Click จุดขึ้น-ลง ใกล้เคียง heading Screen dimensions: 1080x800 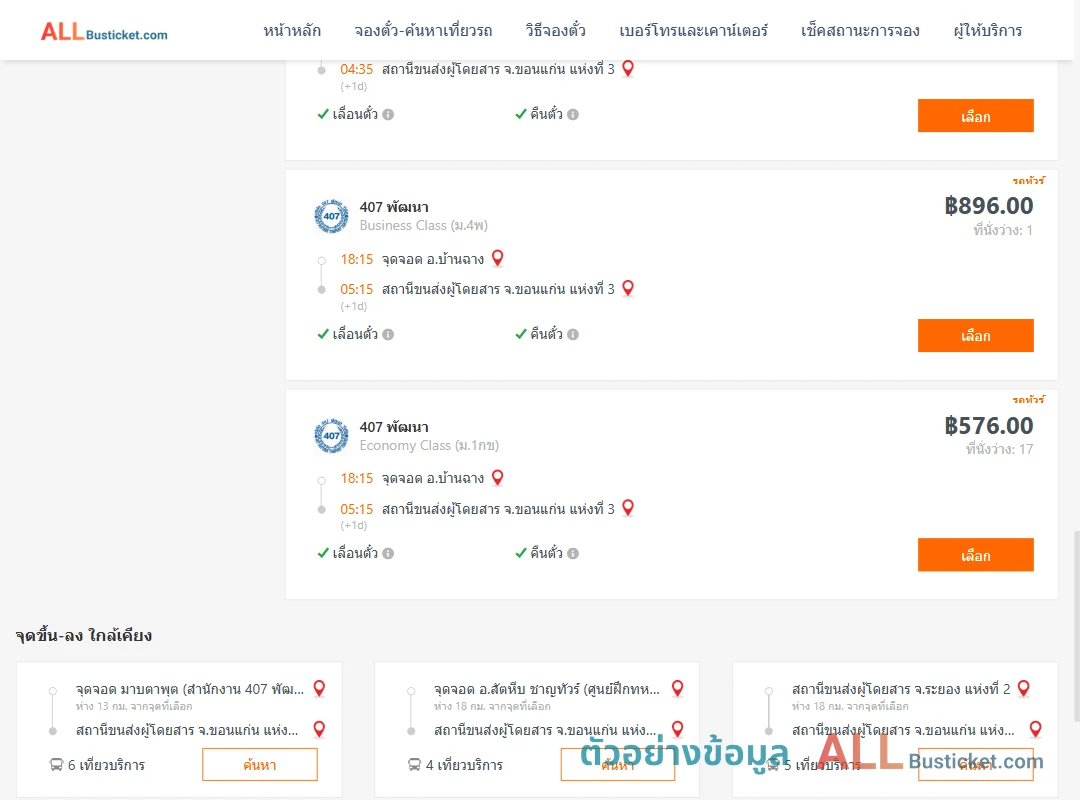pos(83,635)
